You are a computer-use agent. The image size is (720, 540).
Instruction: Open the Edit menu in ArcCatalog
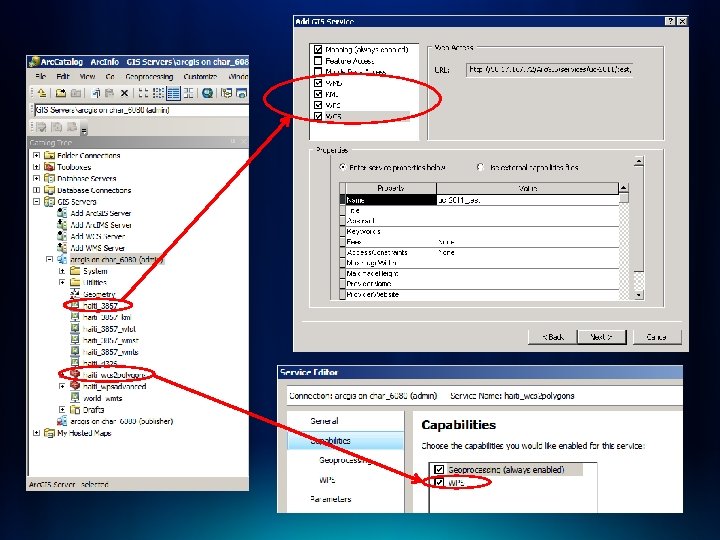click(x=63, y=76)
